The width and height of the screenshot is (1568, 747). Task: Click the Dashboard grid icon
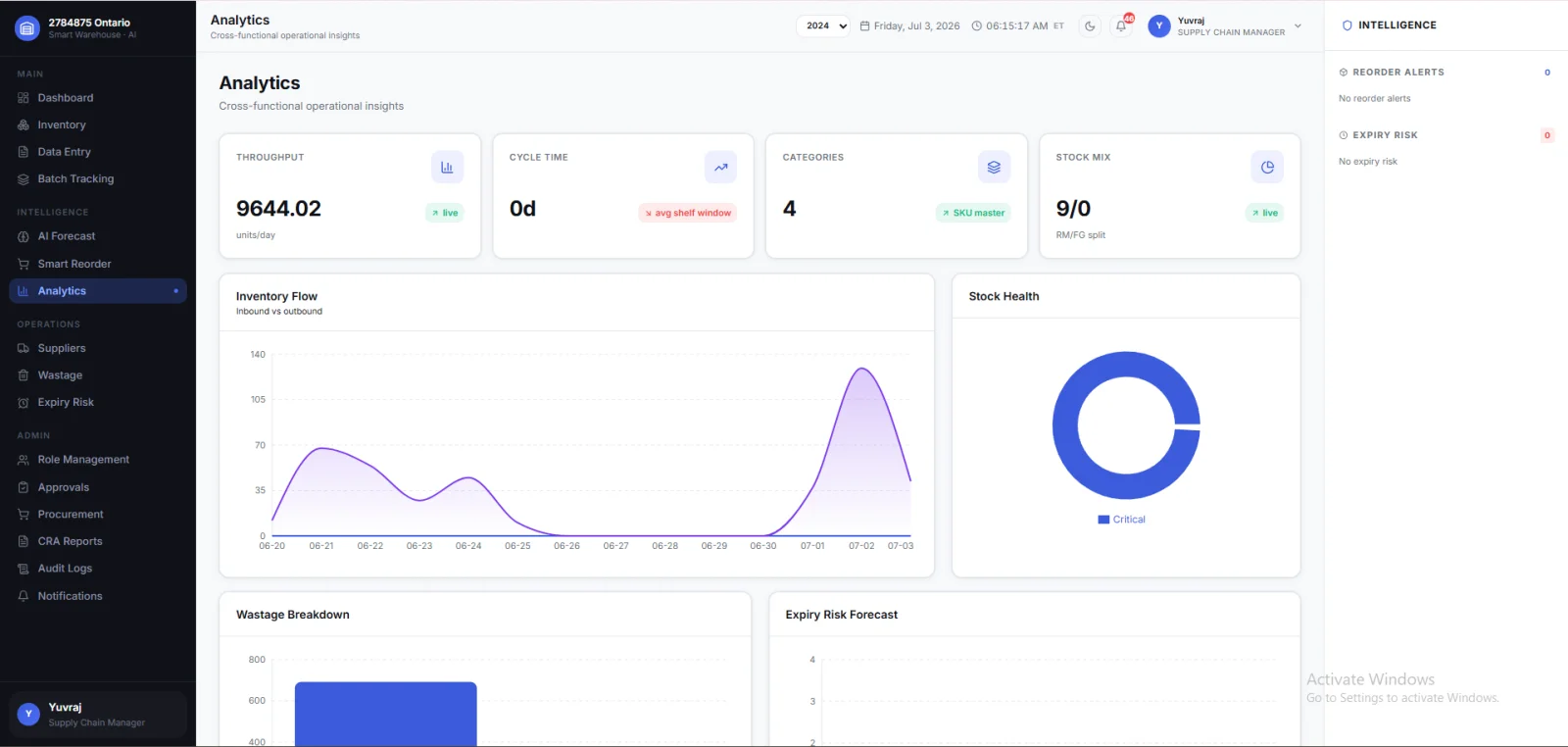pos(24,98)
